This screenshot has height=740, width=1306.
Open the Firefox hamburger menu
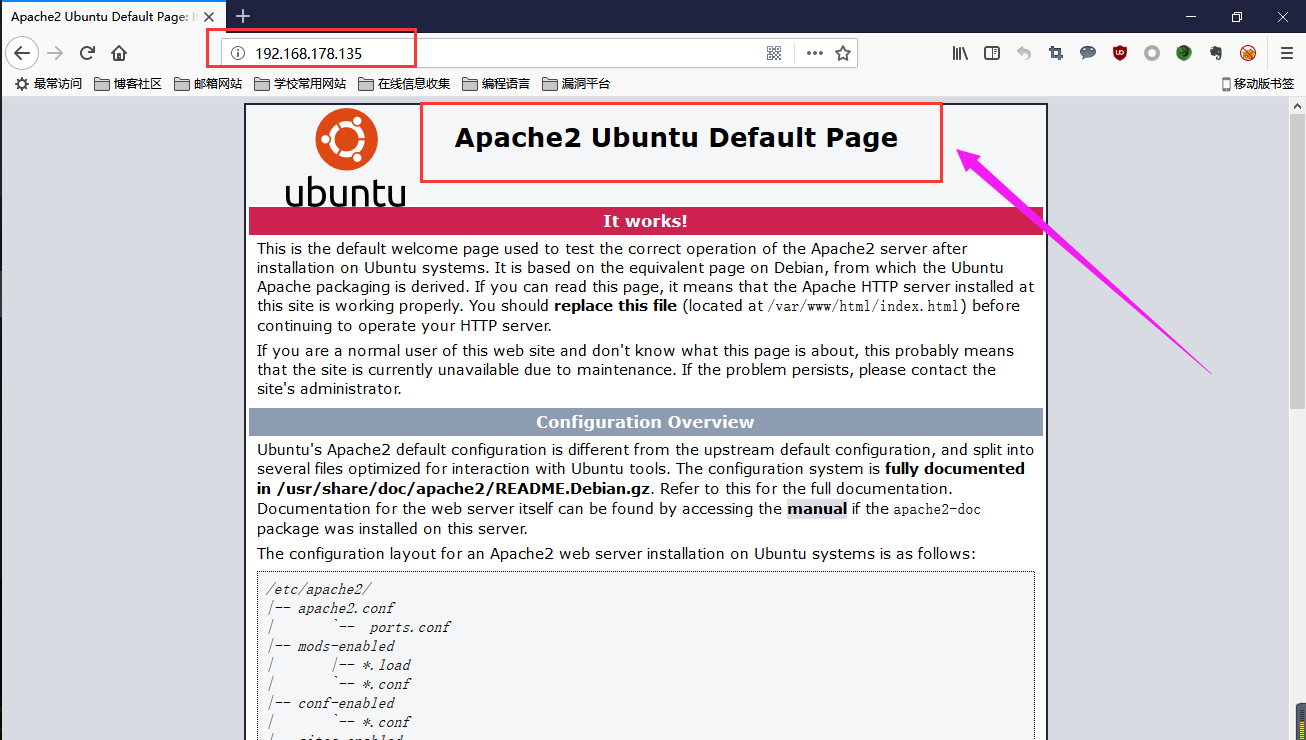pos(1287,53)
